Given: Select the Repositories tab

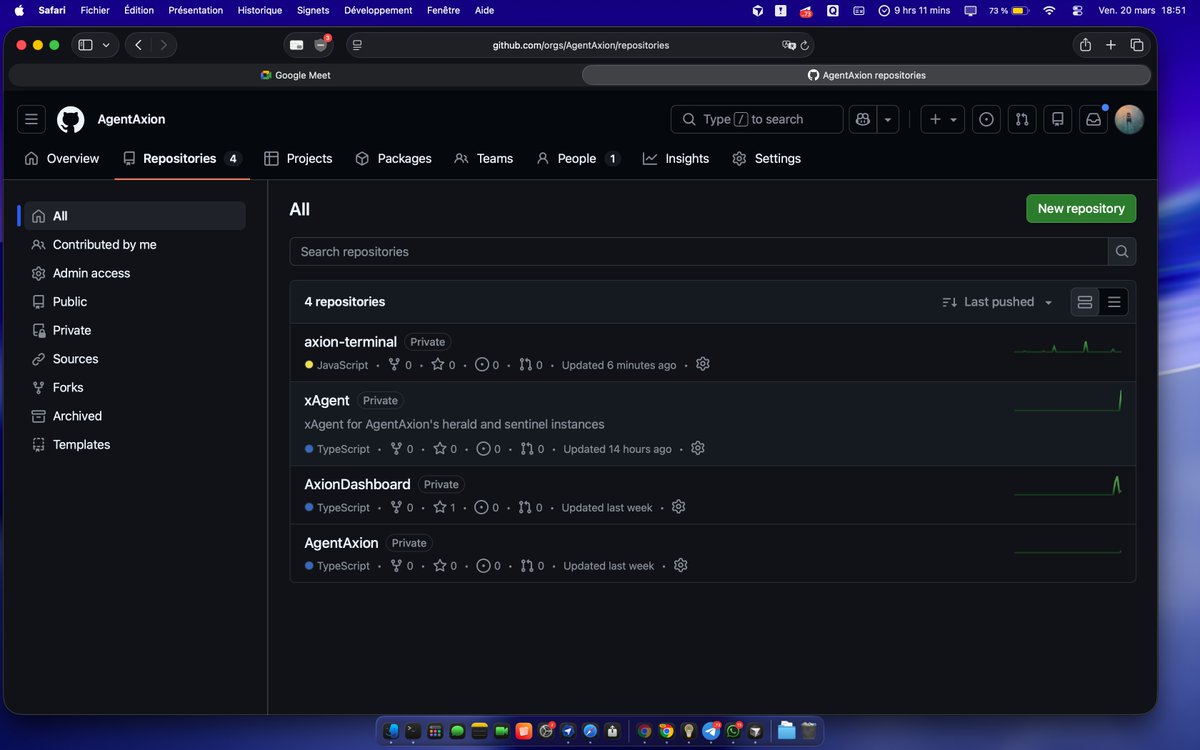Looking at the screenshot, I should tap(182, 158).
